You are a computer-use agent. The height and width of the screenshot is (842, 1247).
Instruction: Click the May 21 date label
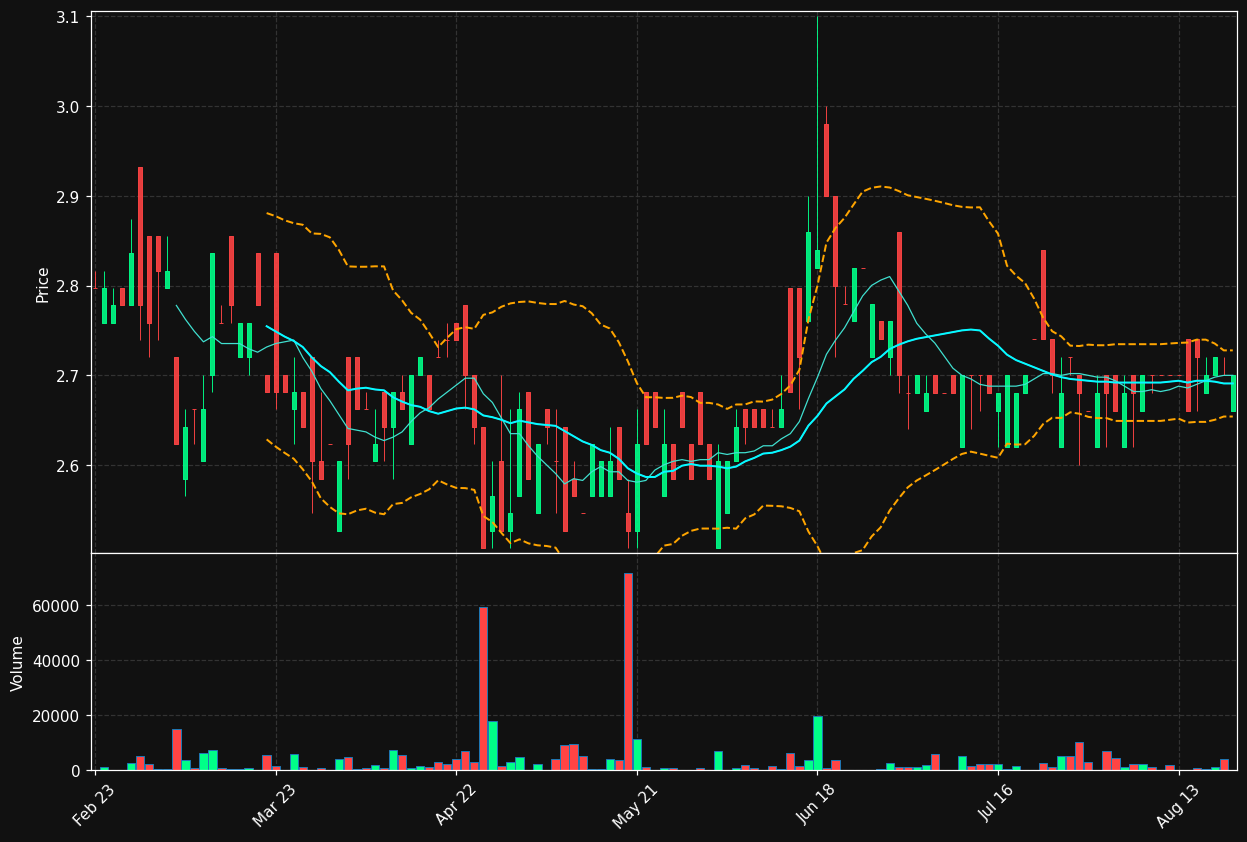tap(635, 805)
